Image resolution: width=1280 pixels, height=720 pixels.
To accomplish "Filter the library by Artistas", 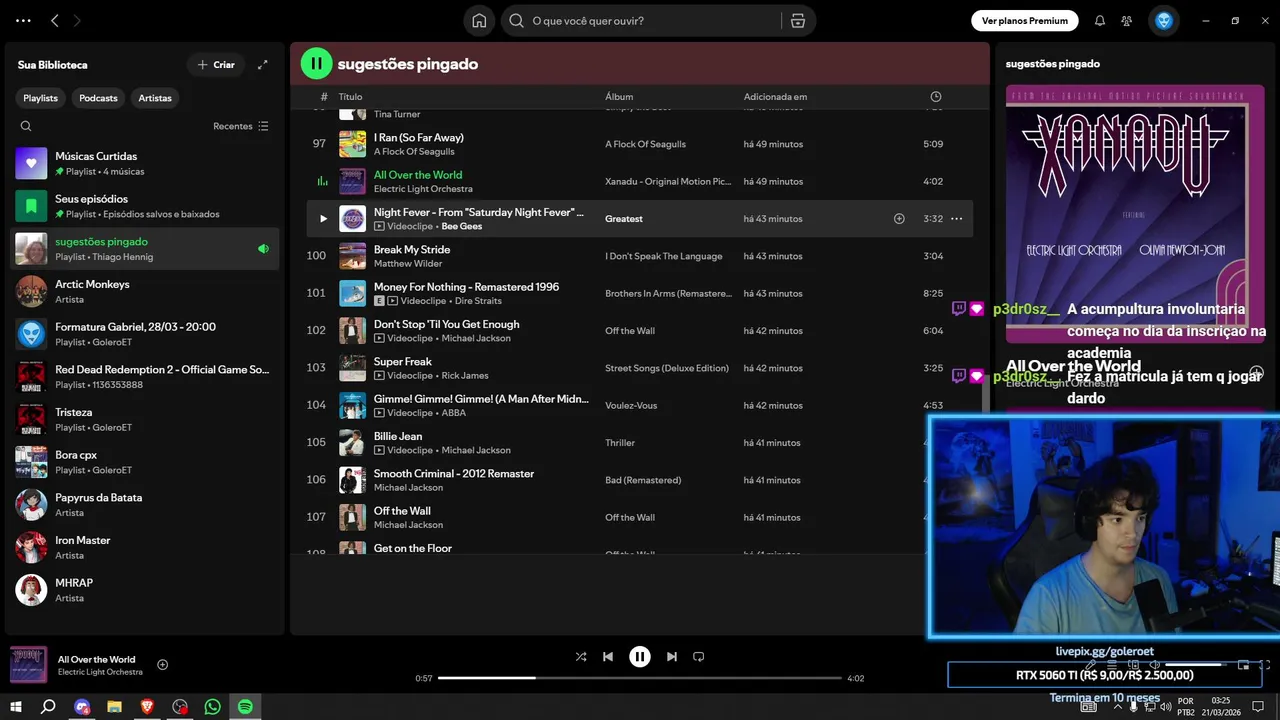I will click(x=155, y=98).
